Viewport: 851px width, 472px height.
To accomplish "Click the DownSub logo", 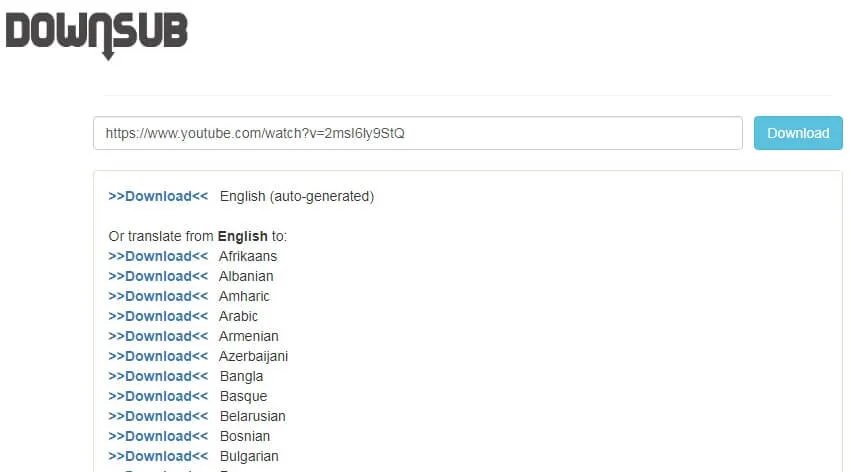I will [97, 32].
